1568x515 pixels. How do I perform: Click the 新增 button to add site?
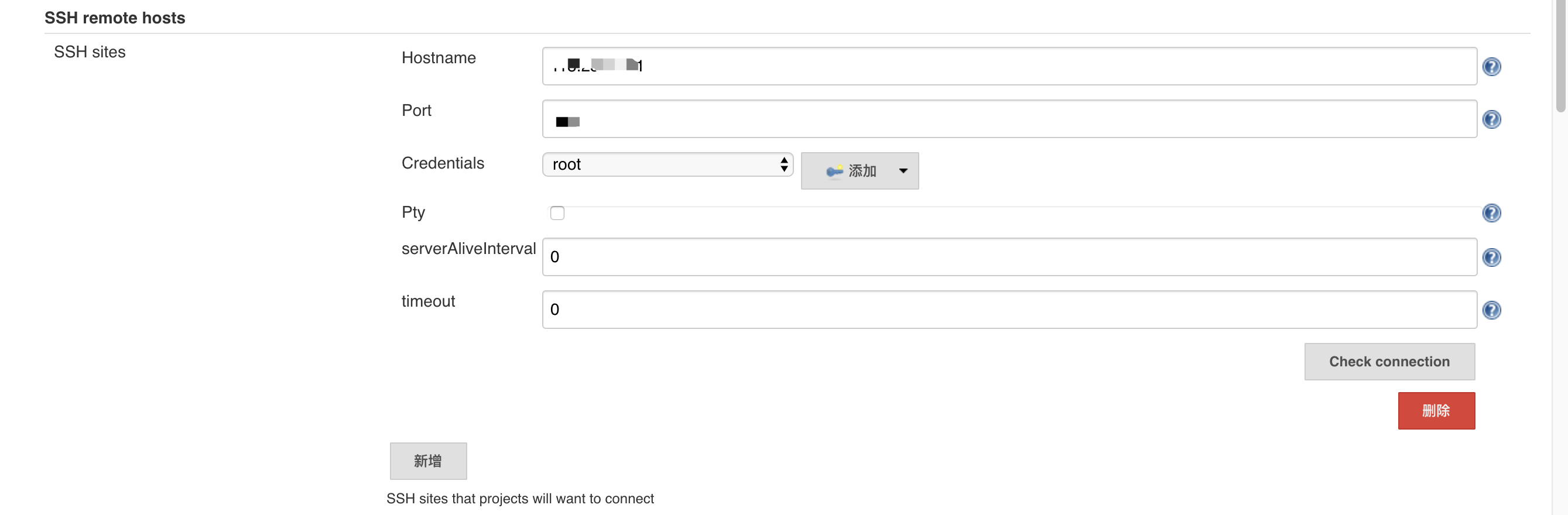(x=428, y=461)
